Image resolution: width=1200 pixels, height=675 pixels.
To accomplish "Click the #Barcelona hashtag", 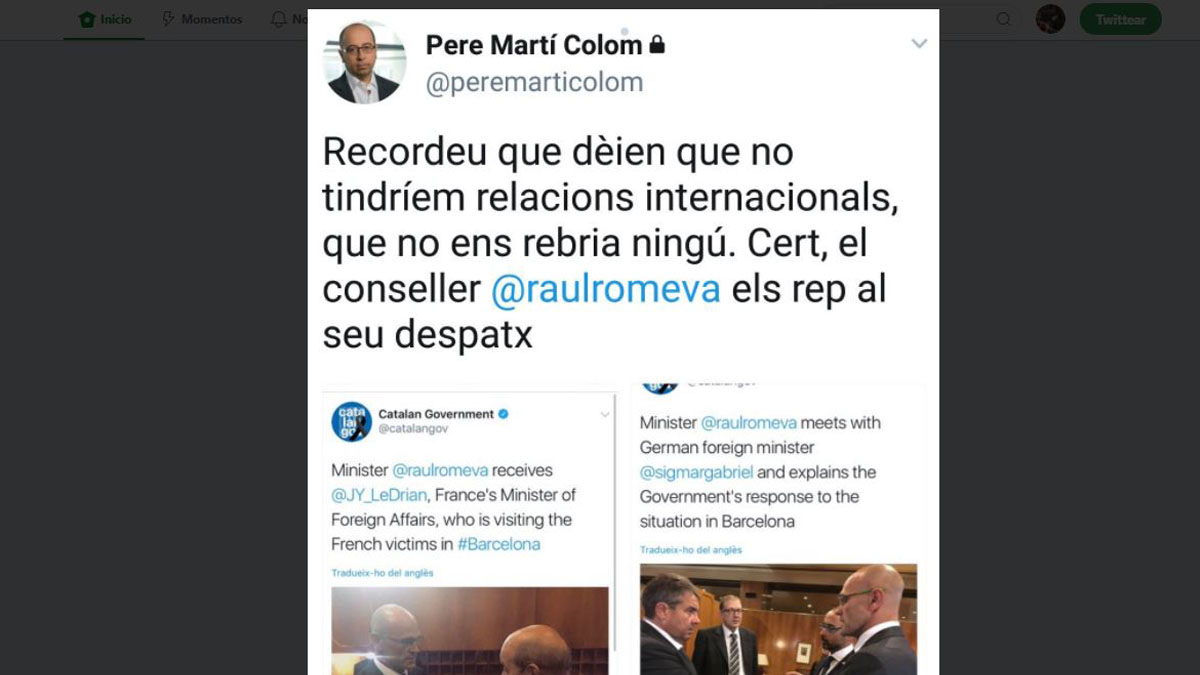I will point(499,545).
